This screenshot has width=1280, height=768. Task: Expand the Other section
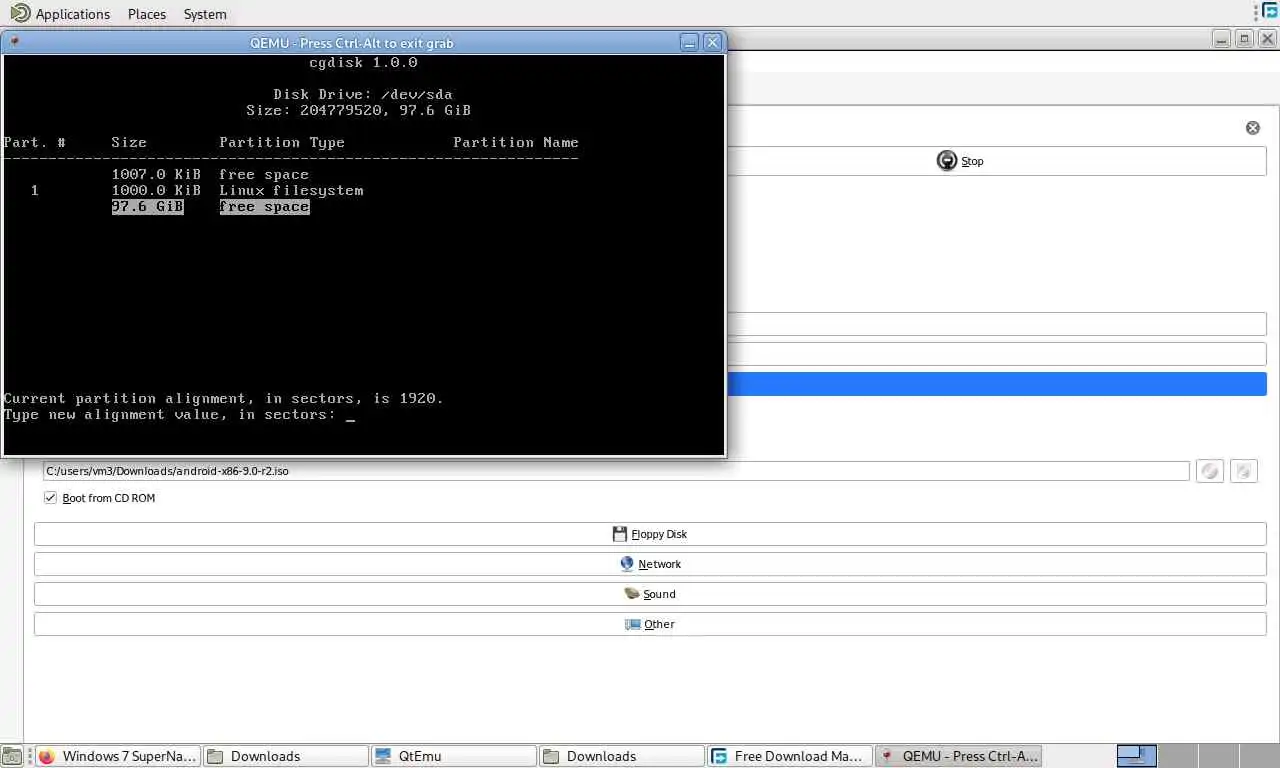coord(650,624)
